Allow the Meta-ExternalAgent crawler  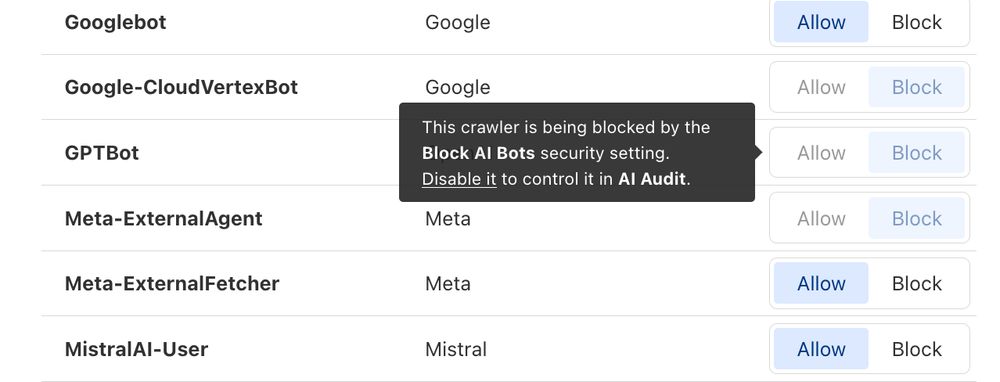pyautogui.click(x=821, y=219)
